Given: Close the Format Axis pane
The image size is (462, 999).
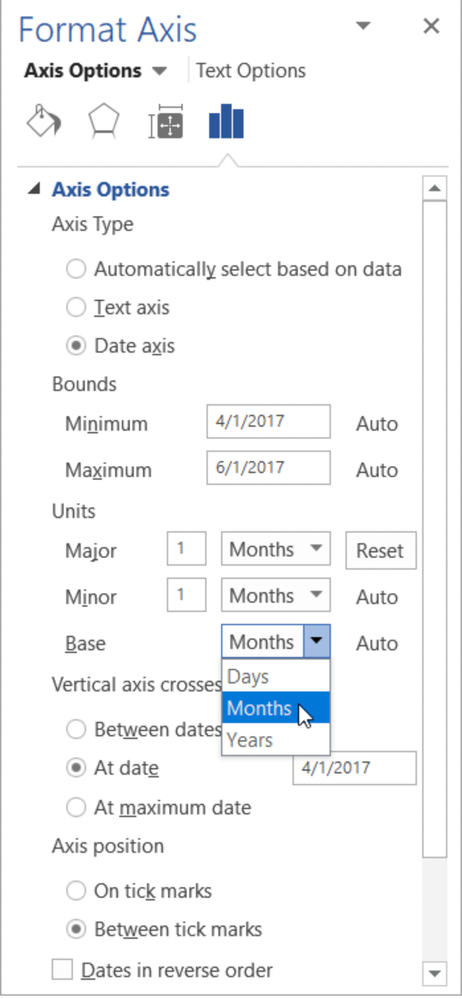Looking at the screenshot, I should coord(431,26).
